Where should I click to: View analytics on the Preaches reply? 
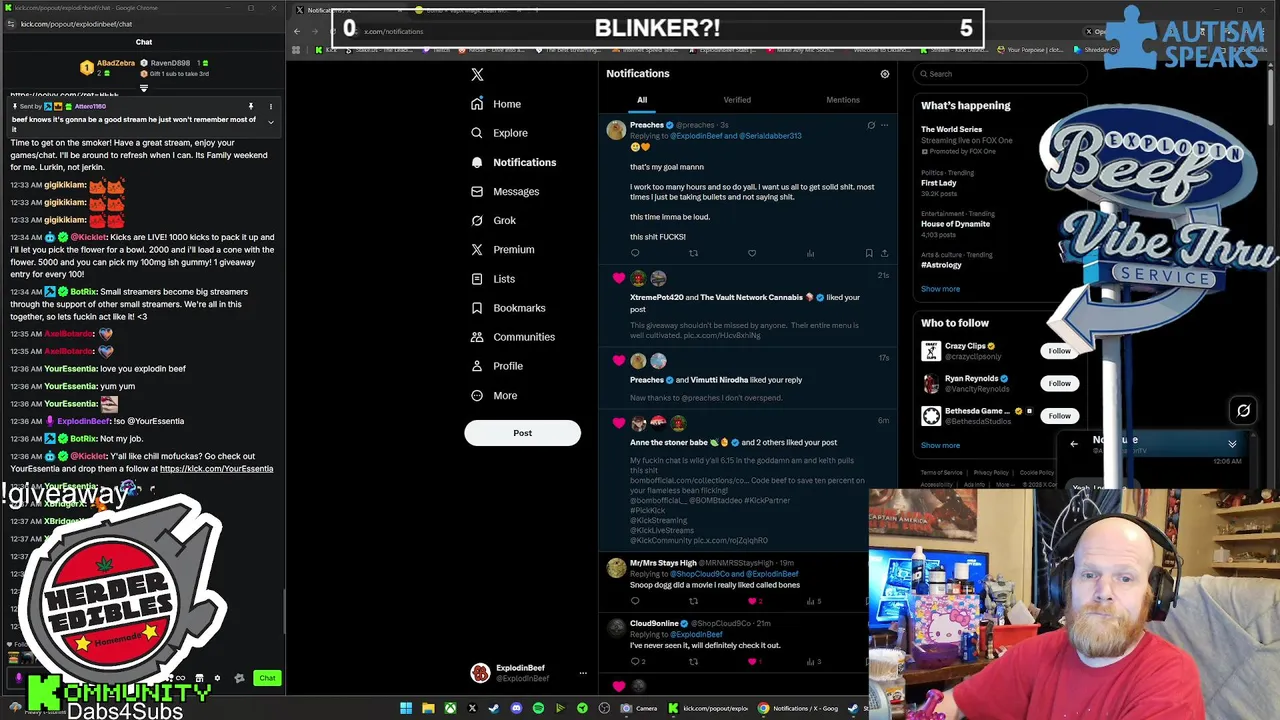click(810, 253)
